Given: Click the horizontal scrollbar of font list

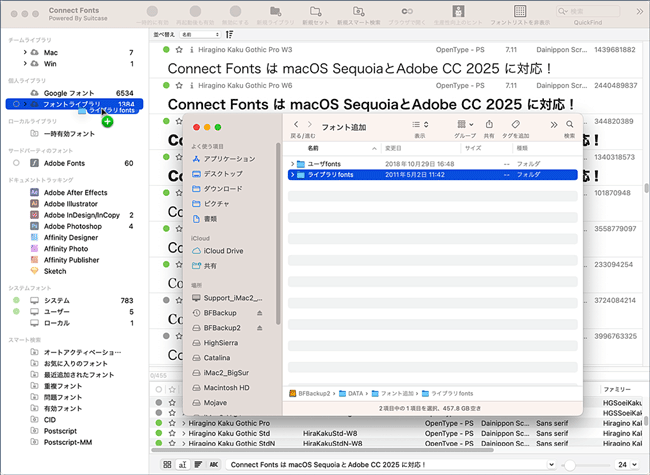Looking at the screenshot, I should pos(322,450).
